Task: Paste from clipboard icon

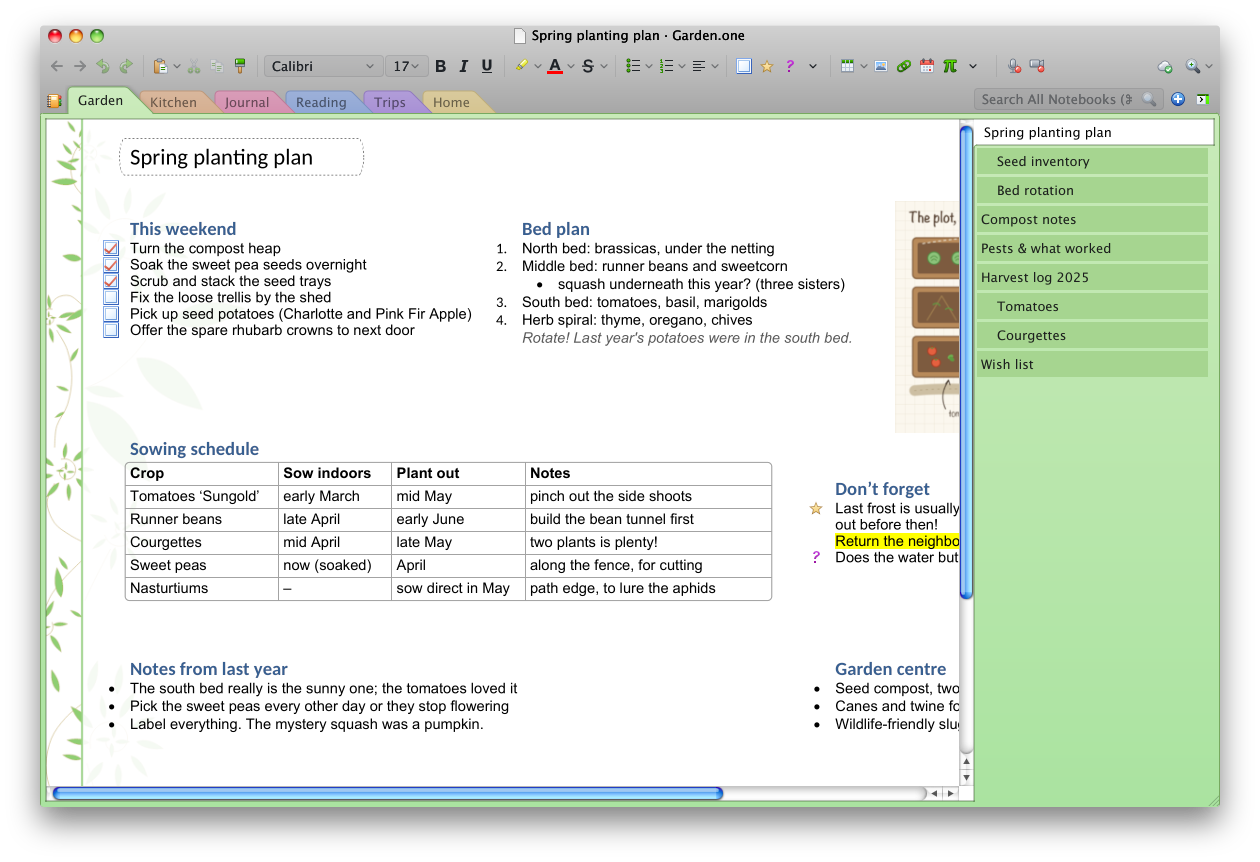Action: pyautogui.click(x=160, y=66)
